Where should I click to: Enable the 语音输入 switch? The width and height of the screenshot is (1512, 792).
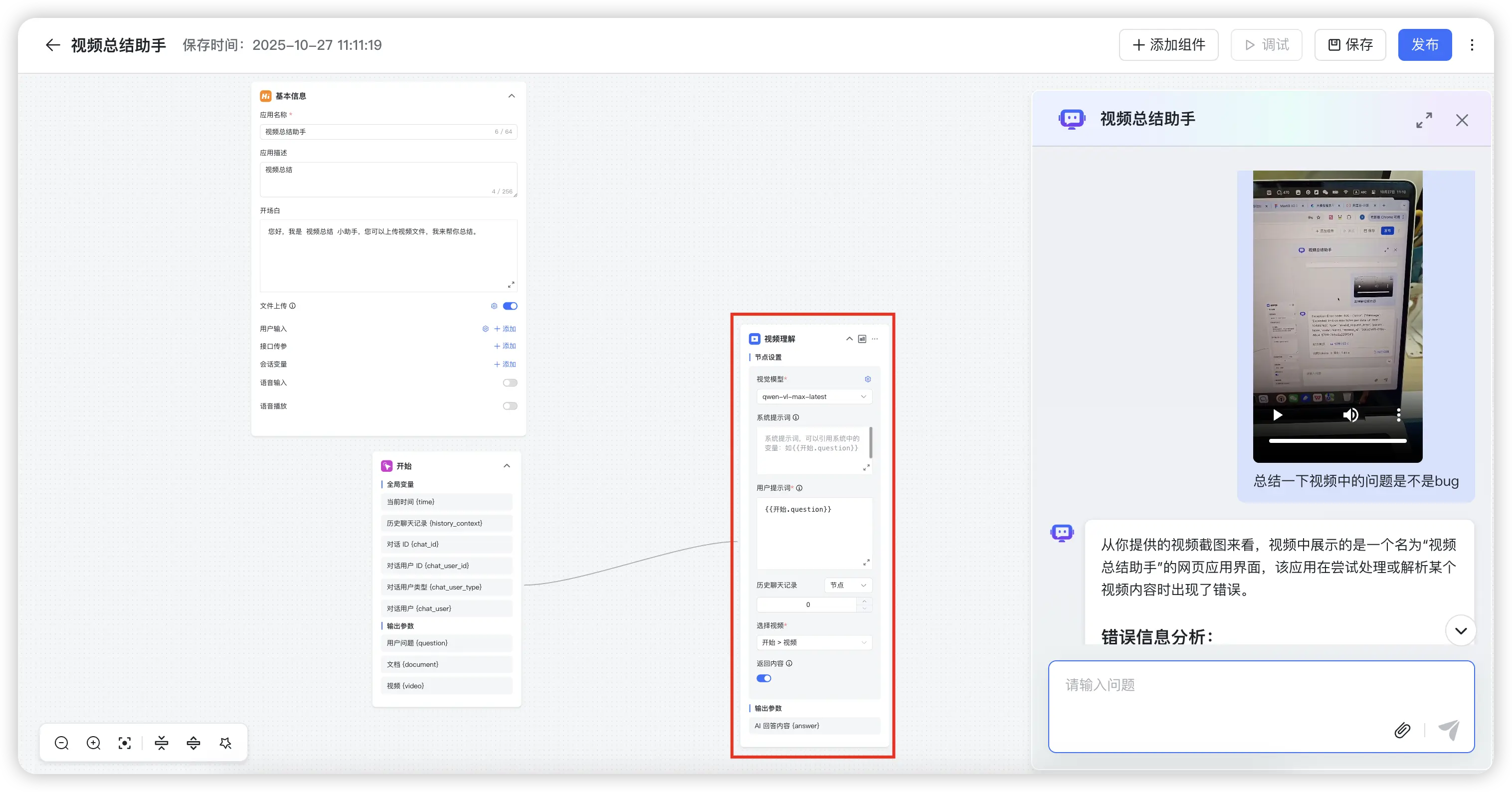(x=510, y=383)
